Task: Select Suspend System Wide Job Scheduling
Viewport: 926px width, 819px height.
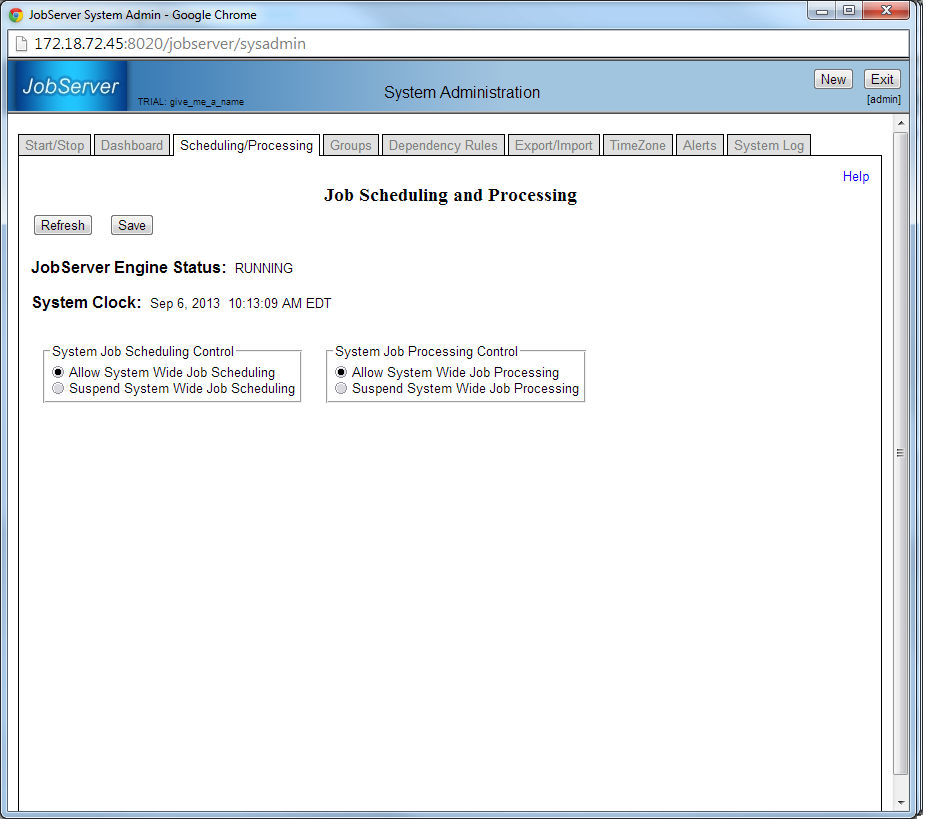Action: (x=58, y=388)
